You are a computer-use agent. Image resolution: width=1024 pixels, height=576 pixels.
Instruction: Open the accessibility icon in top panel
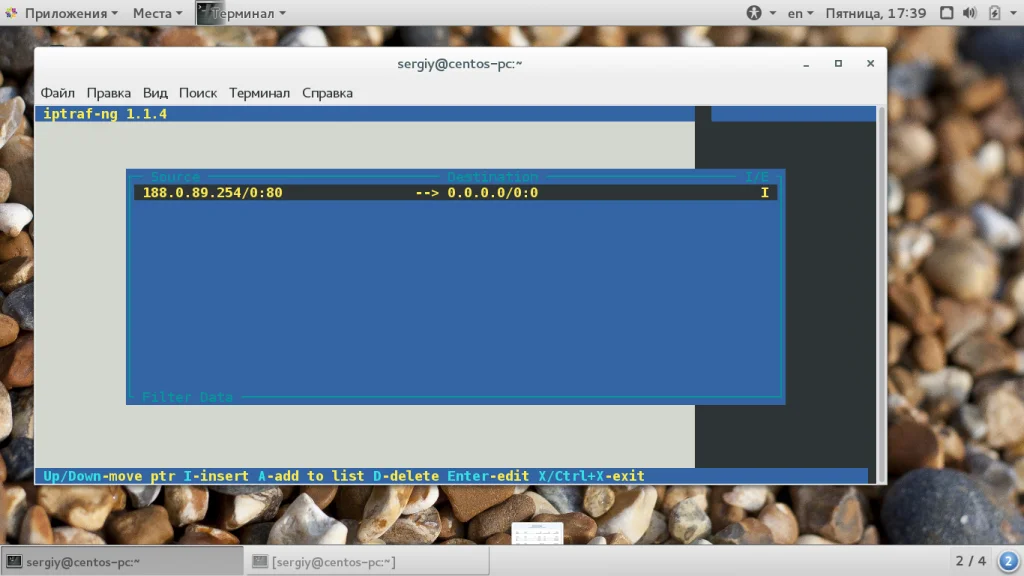tap(754, 13)
